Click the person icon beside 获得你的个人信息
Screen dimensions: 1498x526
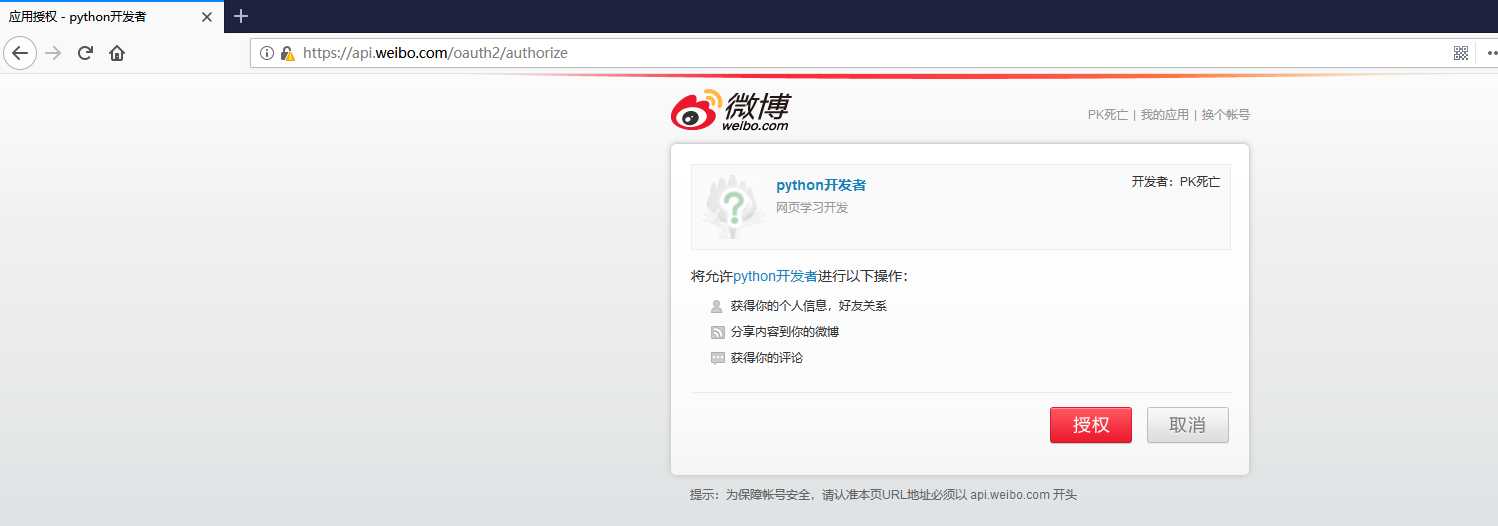click(x=716, y=306)
